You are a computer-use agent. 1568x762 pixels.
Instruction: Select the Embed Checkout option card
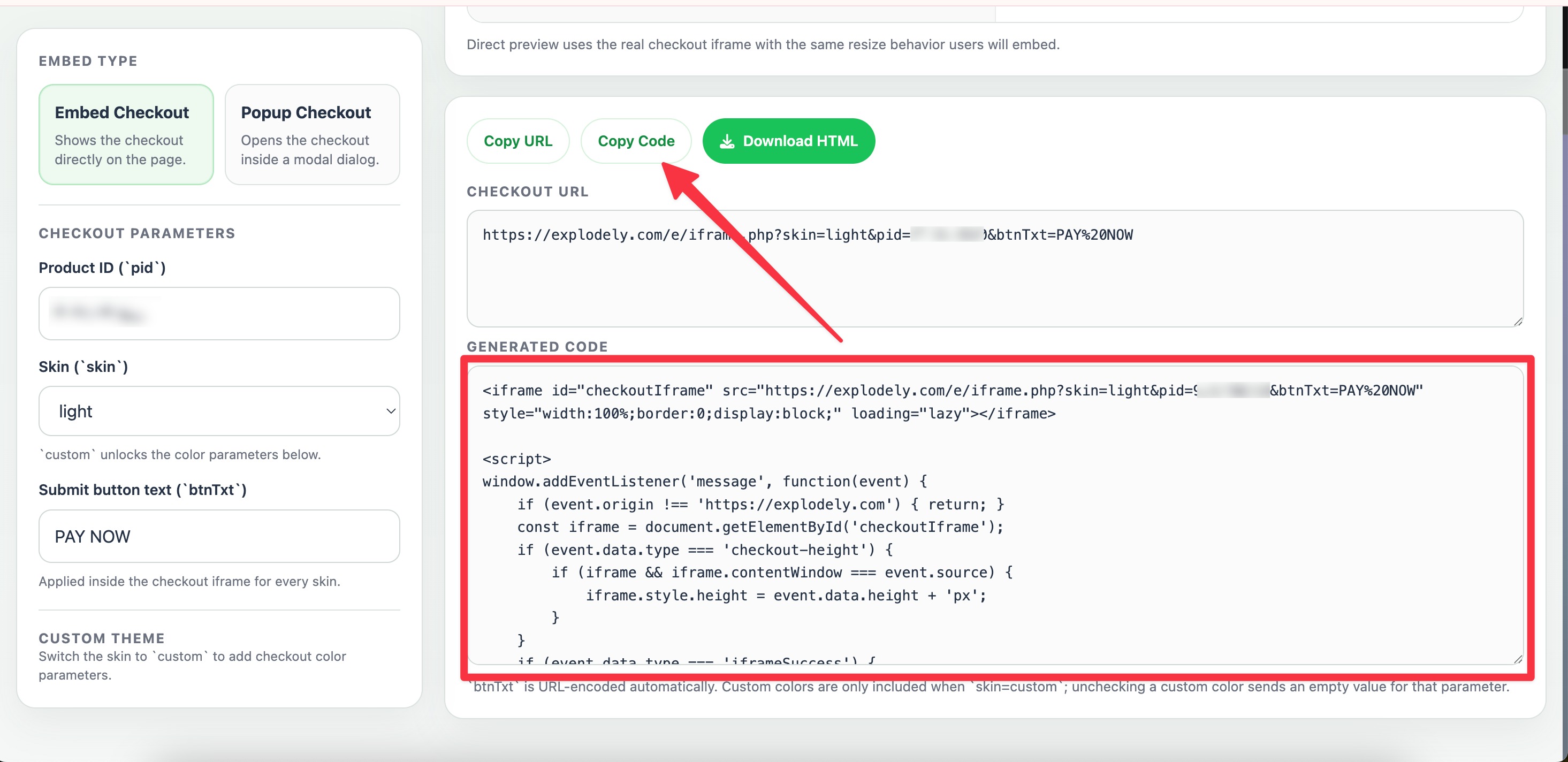click(126, 134)
